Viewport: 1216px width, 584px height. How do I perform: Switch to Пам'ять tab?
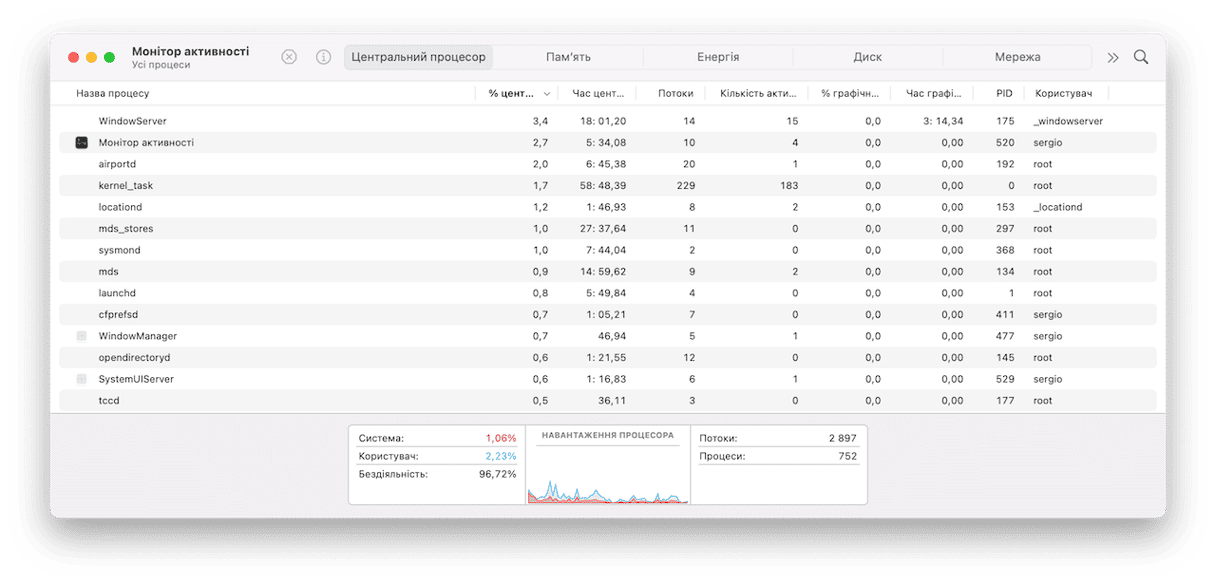tap(568, 57)
